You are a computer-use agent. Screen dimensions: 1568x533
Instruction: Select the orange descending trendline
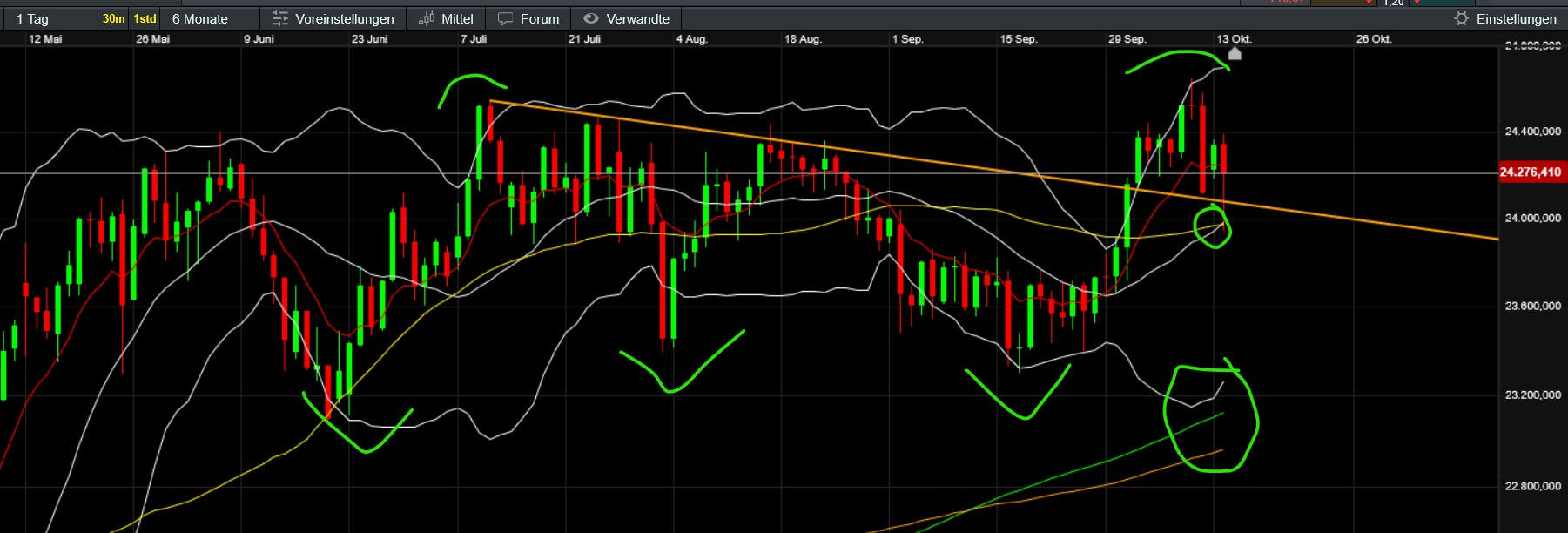pos(784,143)
